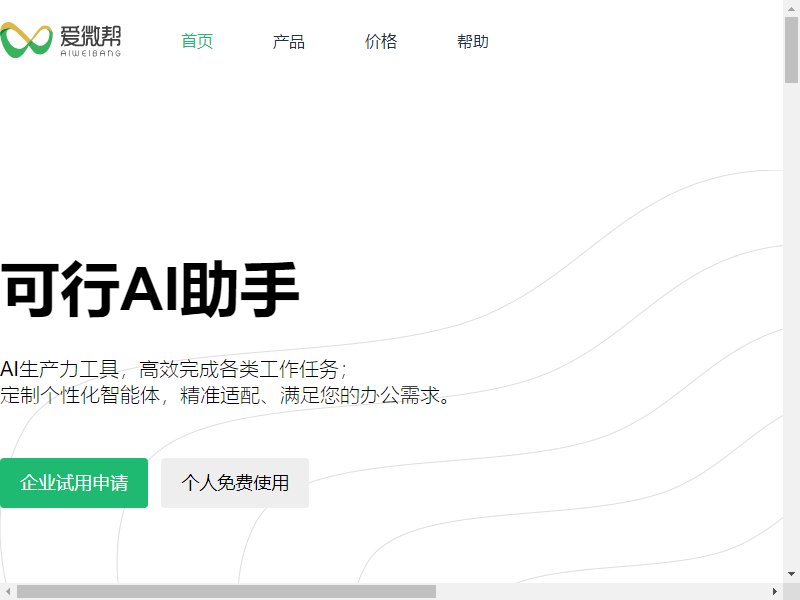Screen dimensions: 800x600
Task: Open the 首页 nav tab
Action: (x=197, y=41)
